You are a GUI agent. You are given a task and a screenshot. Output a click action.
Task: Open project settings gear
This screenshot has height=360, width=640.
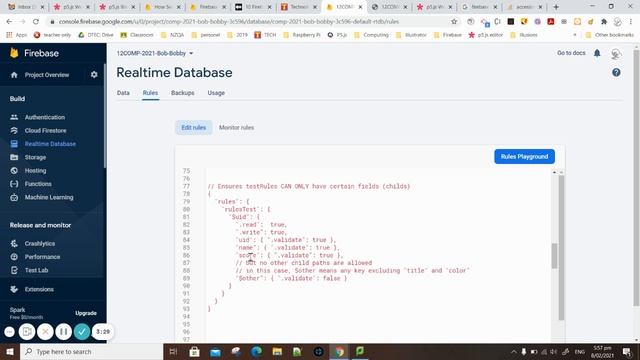94,75
